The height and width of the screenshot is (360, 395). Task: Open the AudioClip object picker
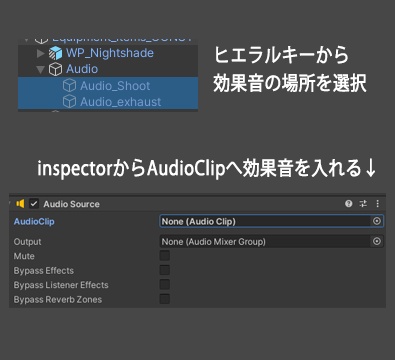[377, 221]
